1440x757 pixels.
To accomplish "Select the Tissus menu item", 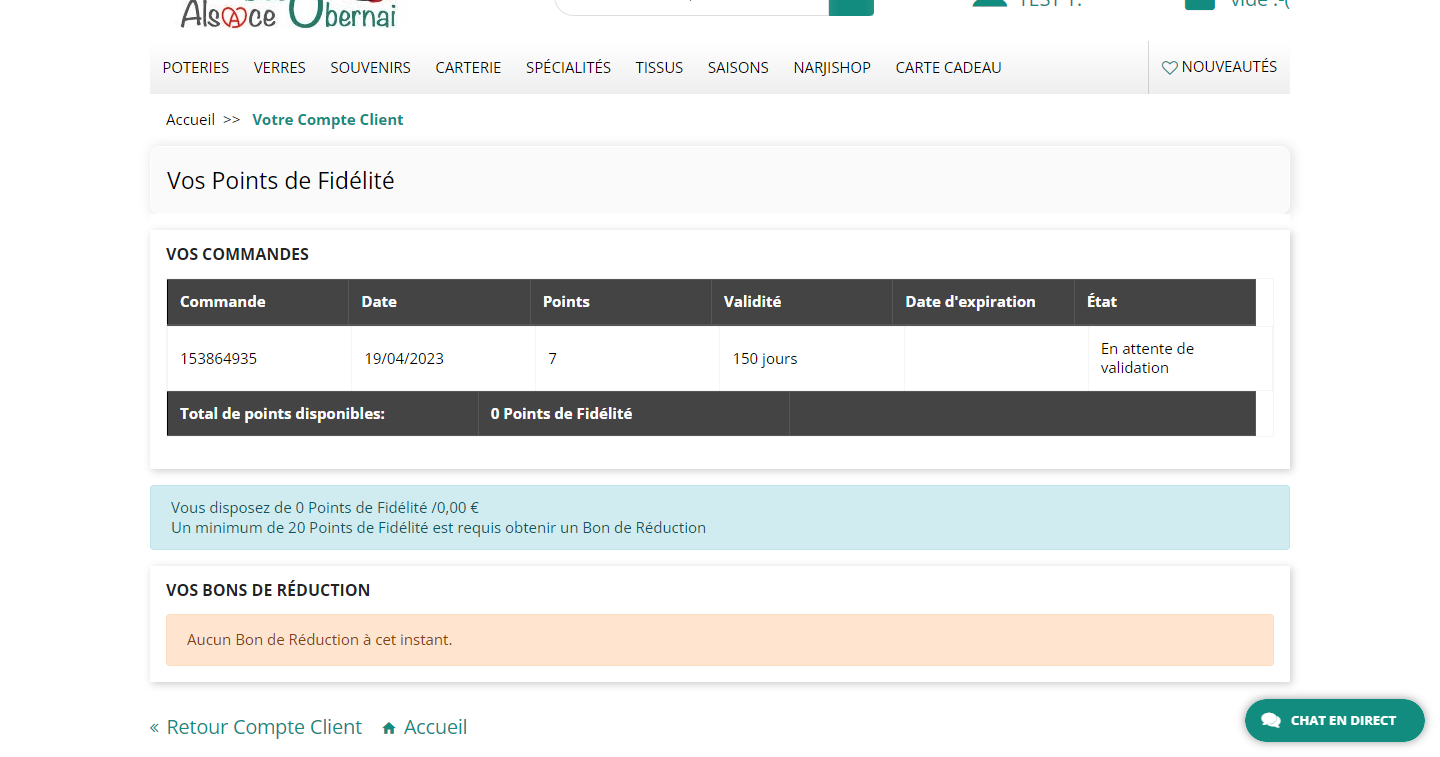I will [x=659, y=67].
